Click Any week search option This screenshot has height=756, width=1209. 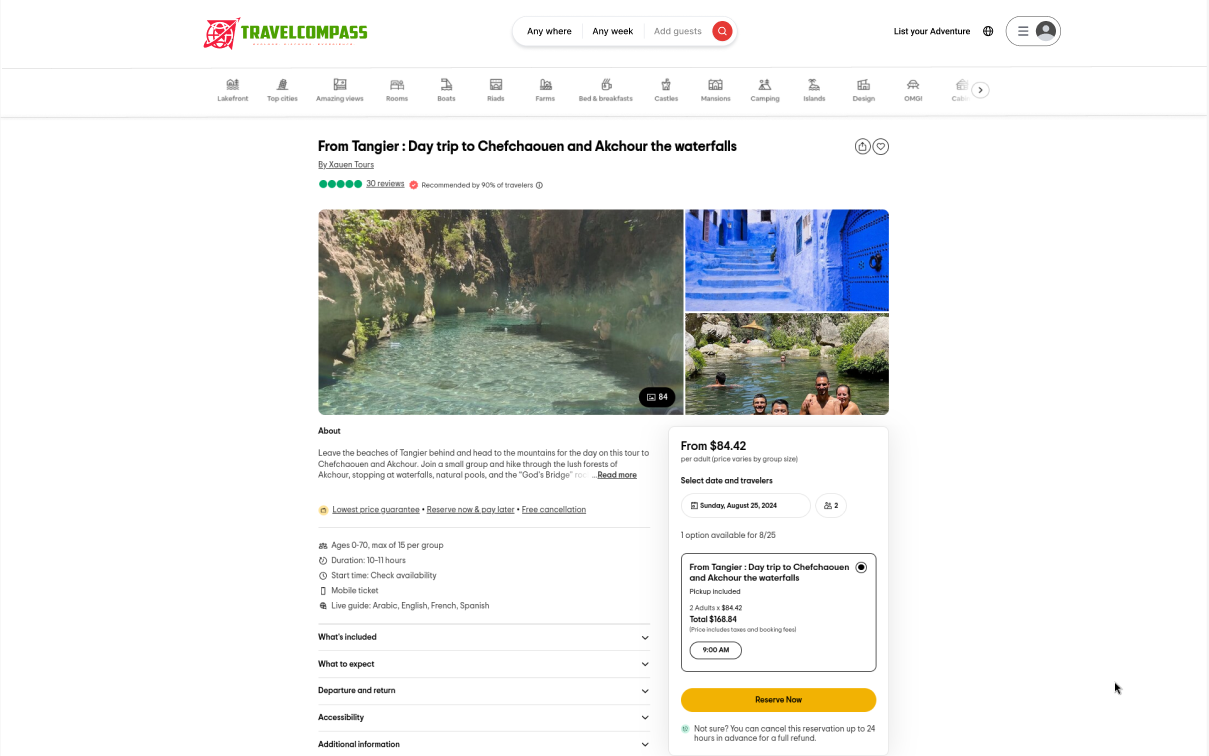[x=612, y=31]
